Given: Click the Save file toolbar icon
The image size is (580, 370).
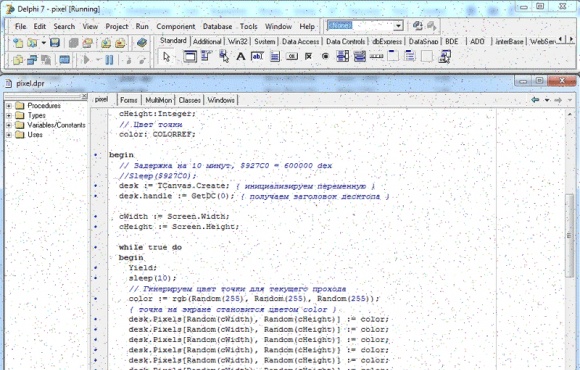Looking at the screenshot, I should coord(55,43).
